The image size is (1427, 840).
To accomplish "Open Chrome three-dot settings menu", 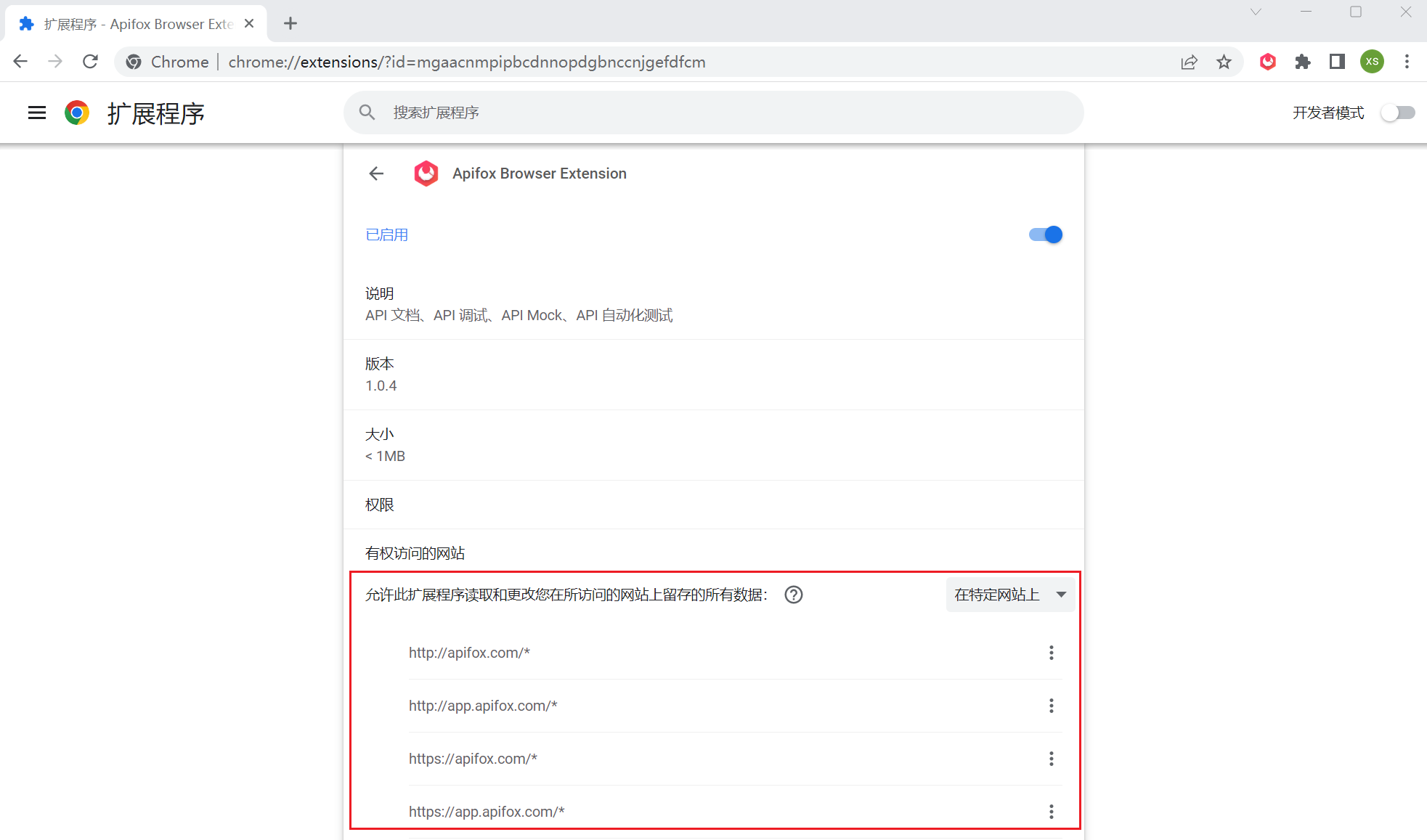I will point(1407,62).
